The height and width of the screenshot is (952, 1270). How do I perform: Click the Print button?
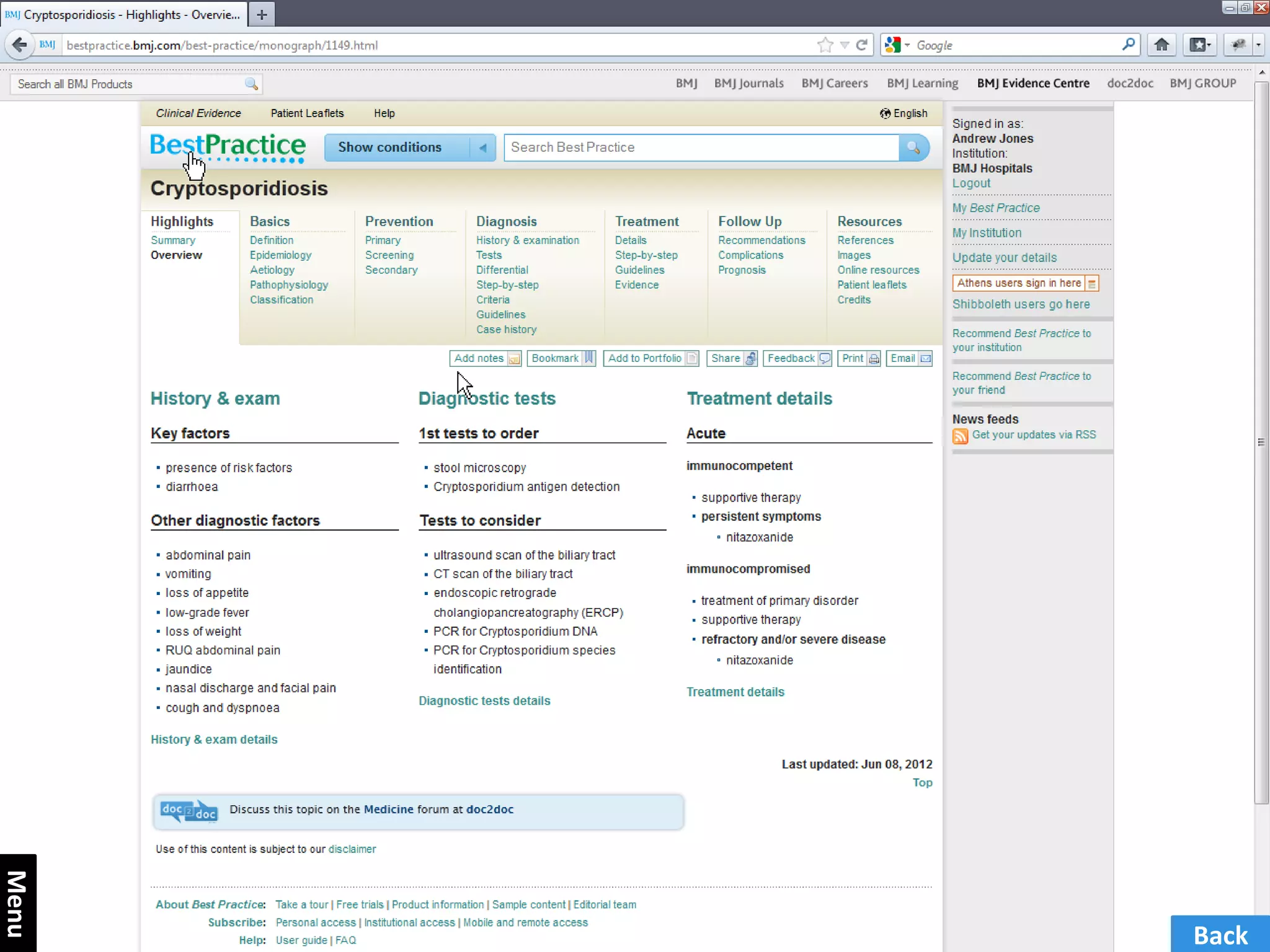[x=859, y=358]
